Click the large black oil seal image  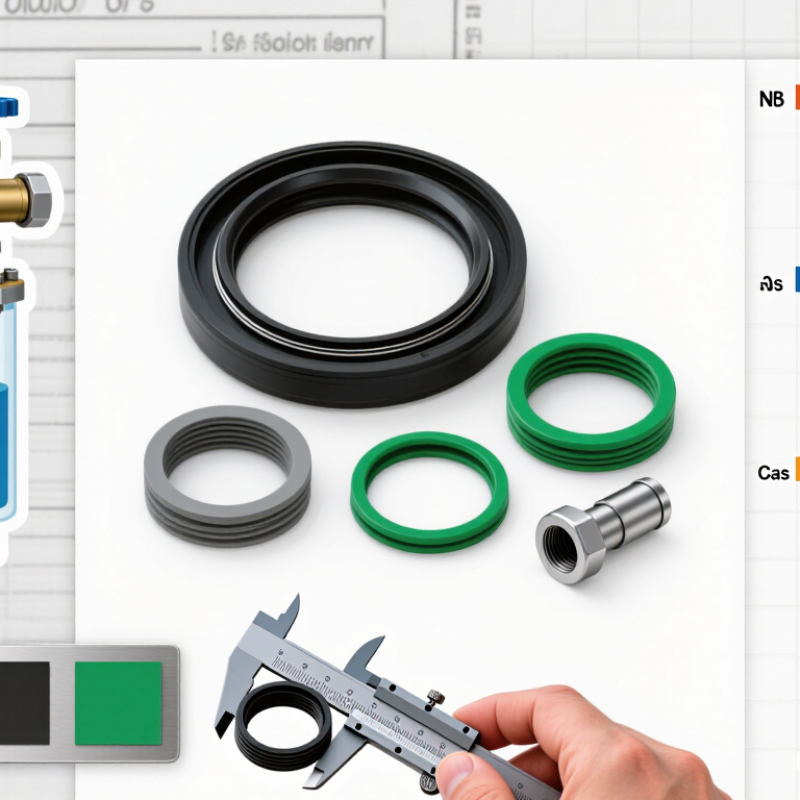coord(353,273)
